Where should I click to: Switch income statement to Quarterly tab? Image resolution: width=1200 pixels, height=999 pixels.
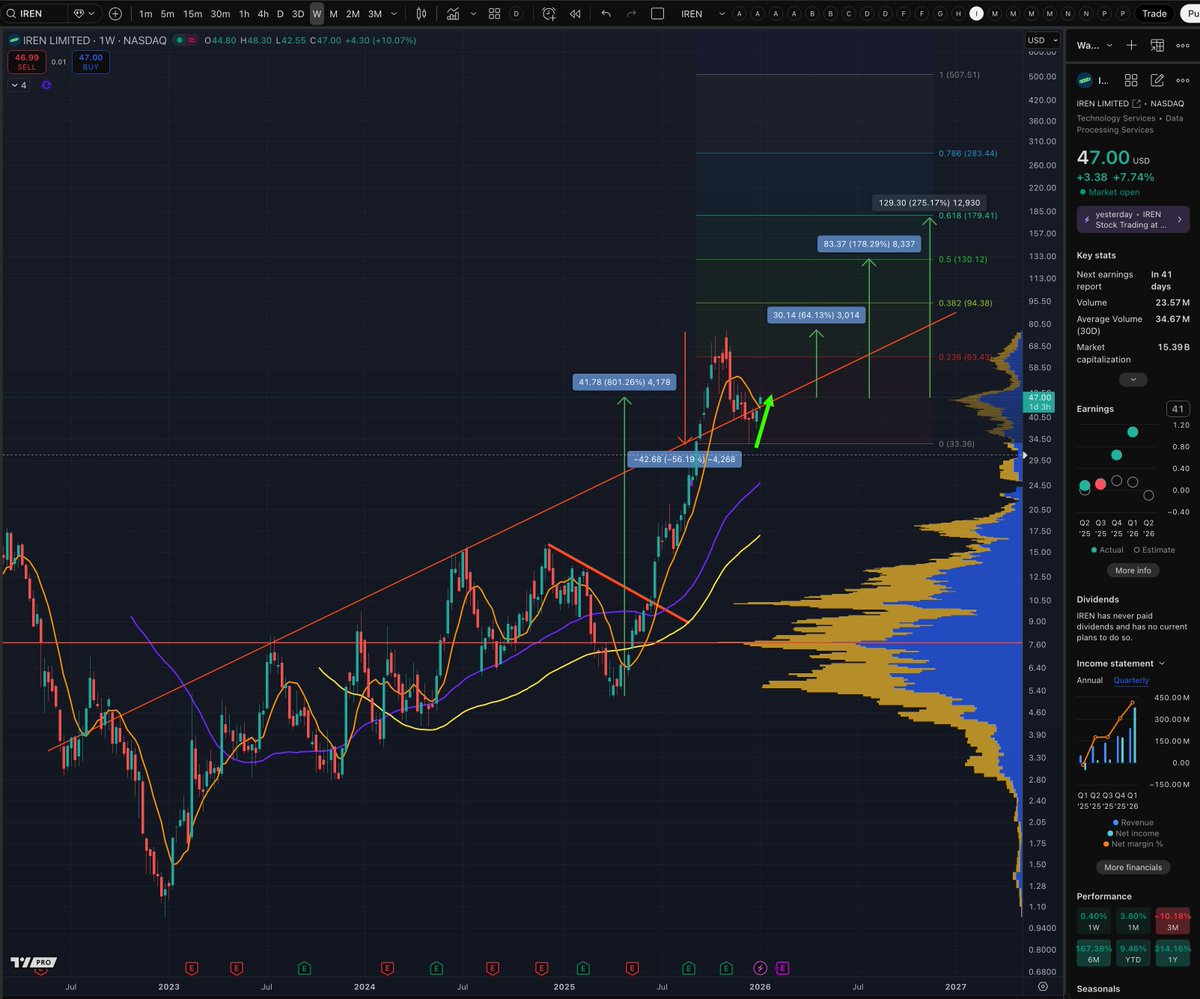(1131, 680)
